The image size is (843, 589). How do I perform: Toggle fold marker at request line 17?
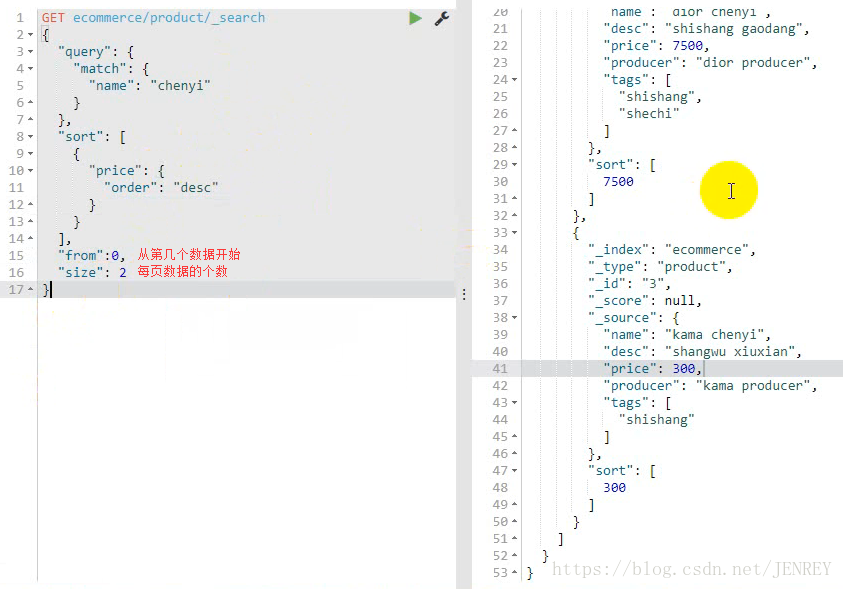(31, 290)
